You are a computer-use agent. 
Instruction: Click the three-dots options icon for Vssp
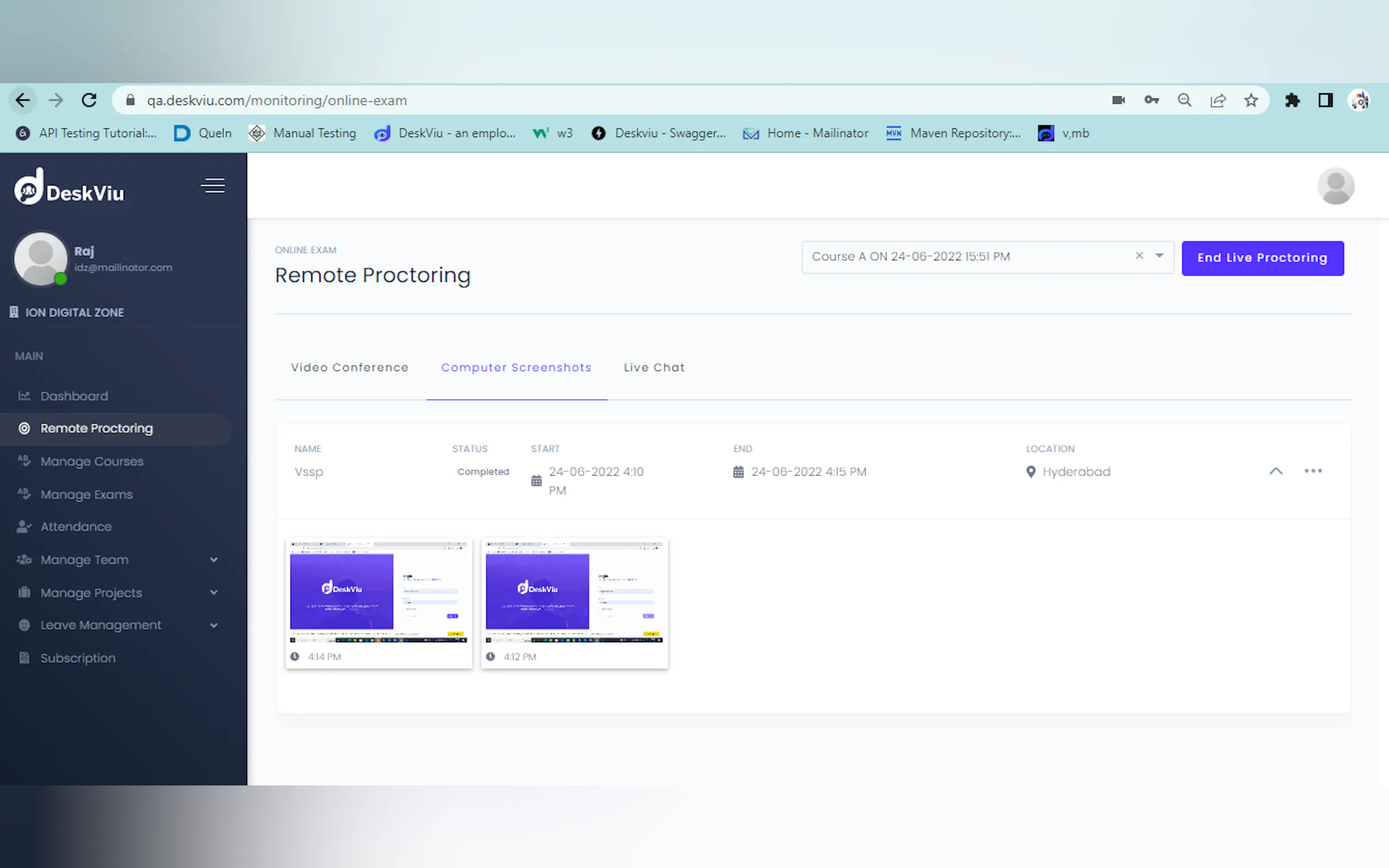pos(1312,471)
